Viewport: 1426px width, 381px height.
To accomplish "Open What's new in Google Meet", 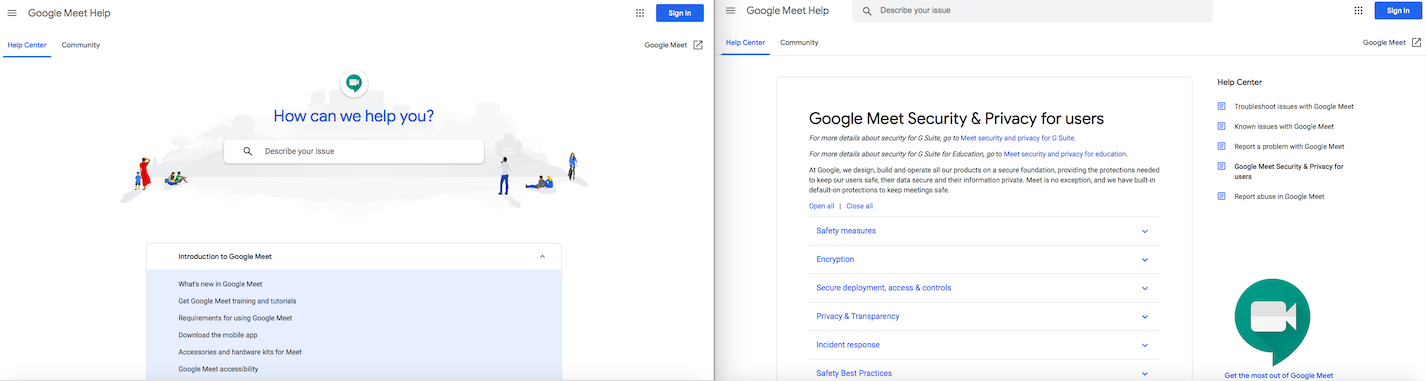I will [220, 284].
